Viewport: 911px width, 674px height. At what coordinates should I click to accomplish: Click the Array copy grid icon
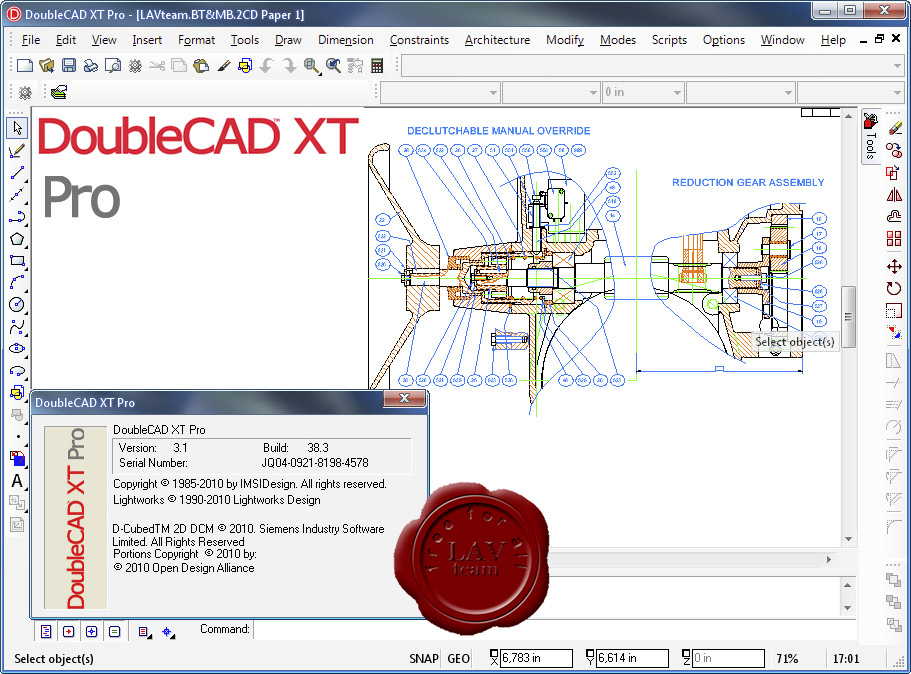[x=894, y=238]
